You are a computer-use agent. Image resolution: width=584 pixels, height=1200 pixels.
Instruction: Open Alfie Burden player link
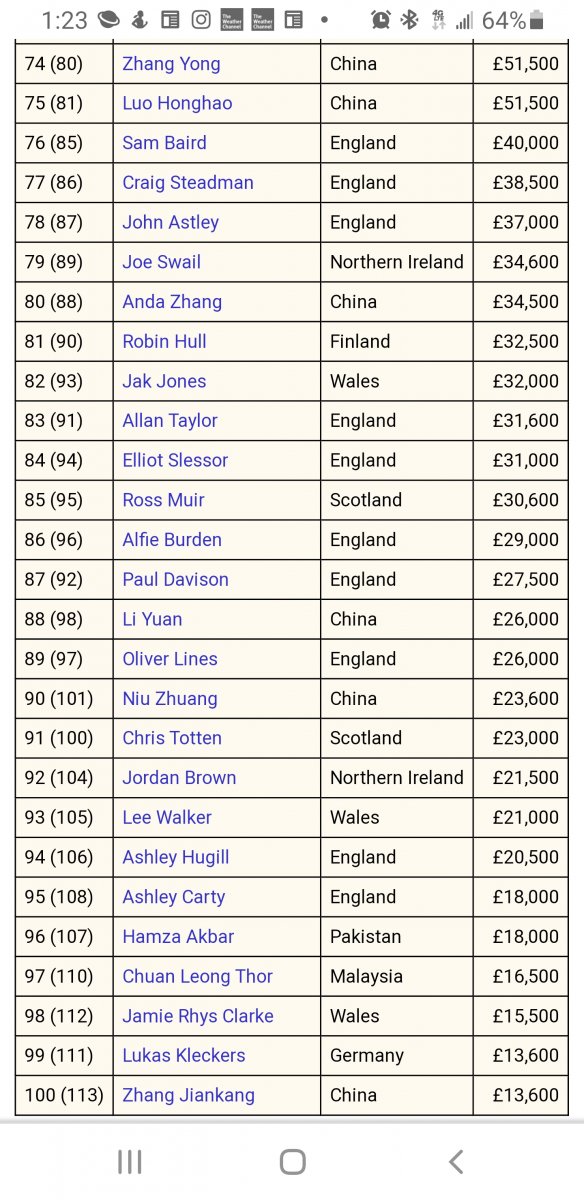(x=172, y=540)
